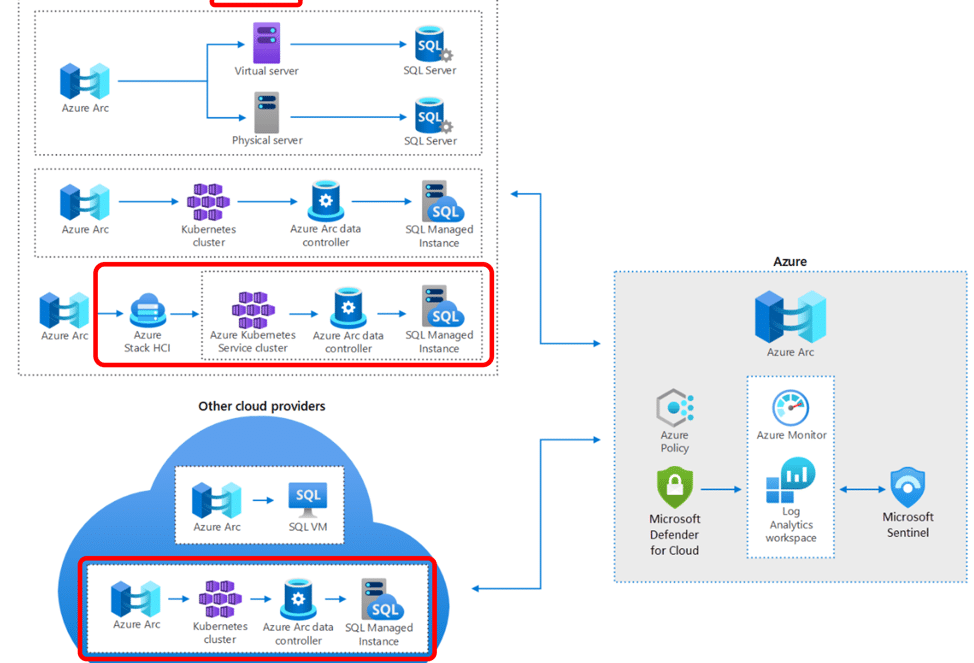974x663 pixels.
Task: Select SQL Managed Instance icon inside the cloud
Action: click(382, 599)
